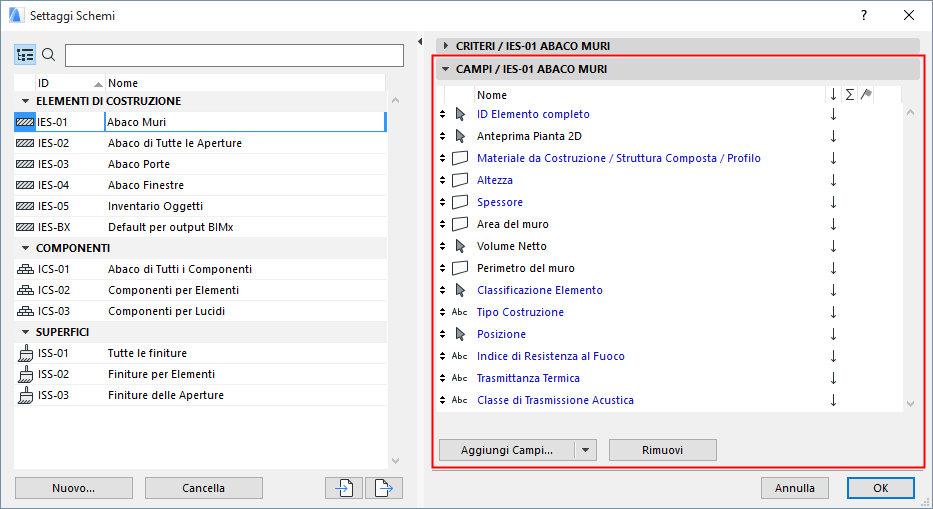
Task: Open the Aggiungi Campi dropdown arrow
Action: [x=586, y=450]
